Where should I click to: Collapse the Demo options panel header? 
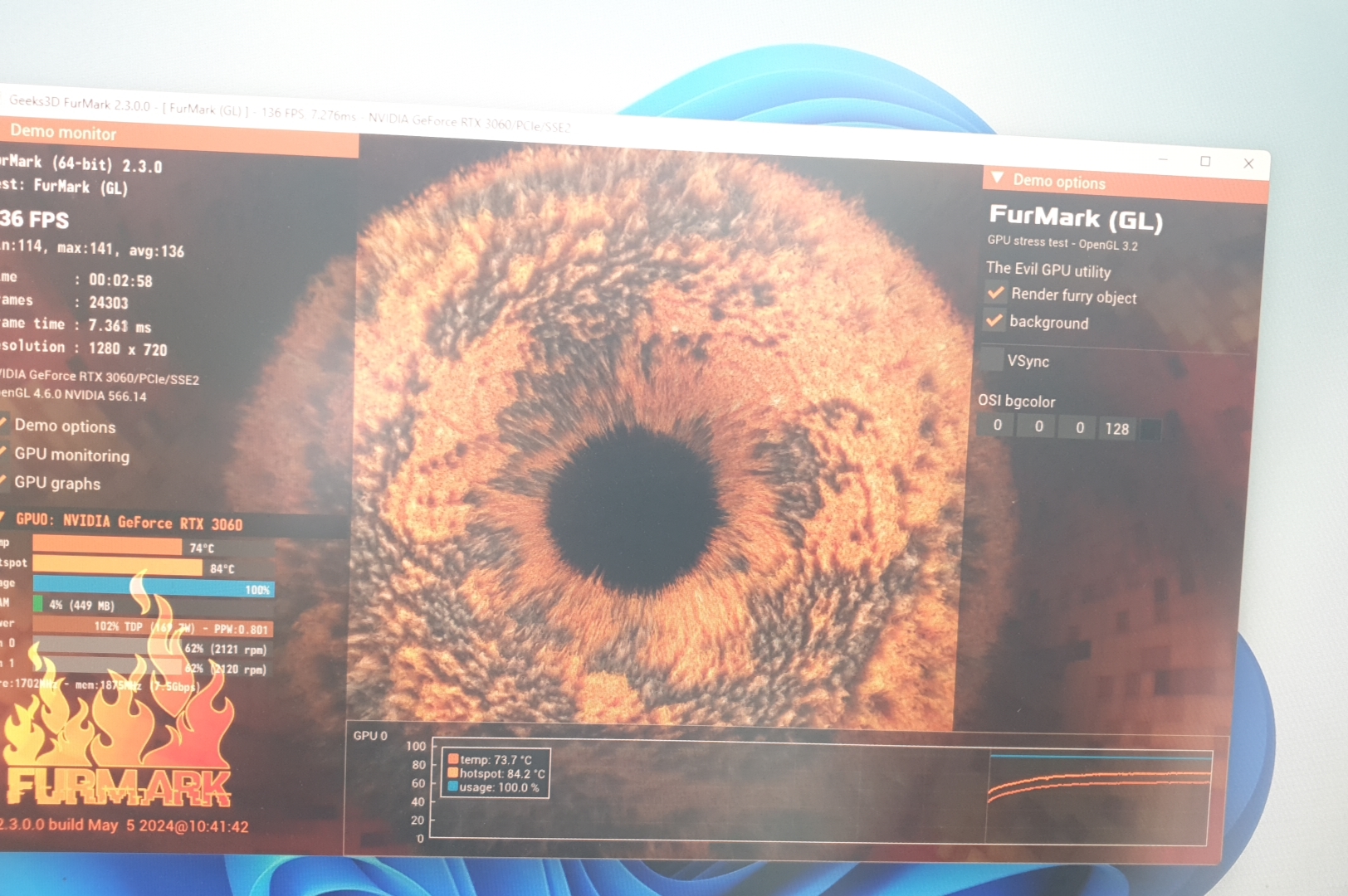tap(998, 178)
